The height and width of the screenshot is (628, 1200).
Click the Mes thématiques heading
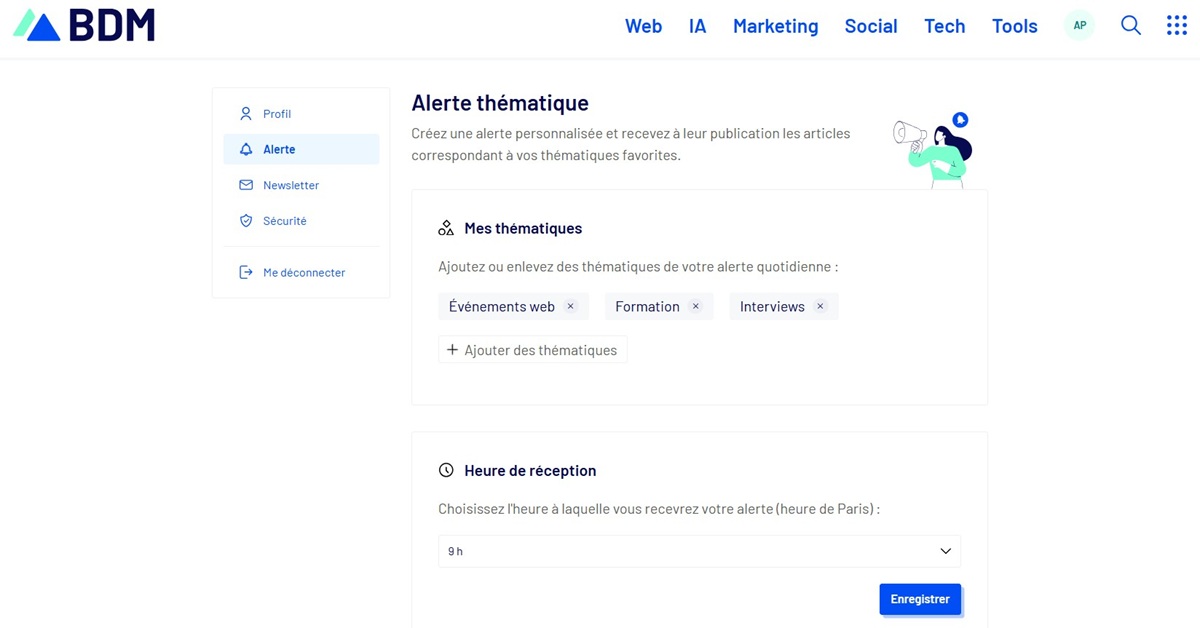point(523,228)
